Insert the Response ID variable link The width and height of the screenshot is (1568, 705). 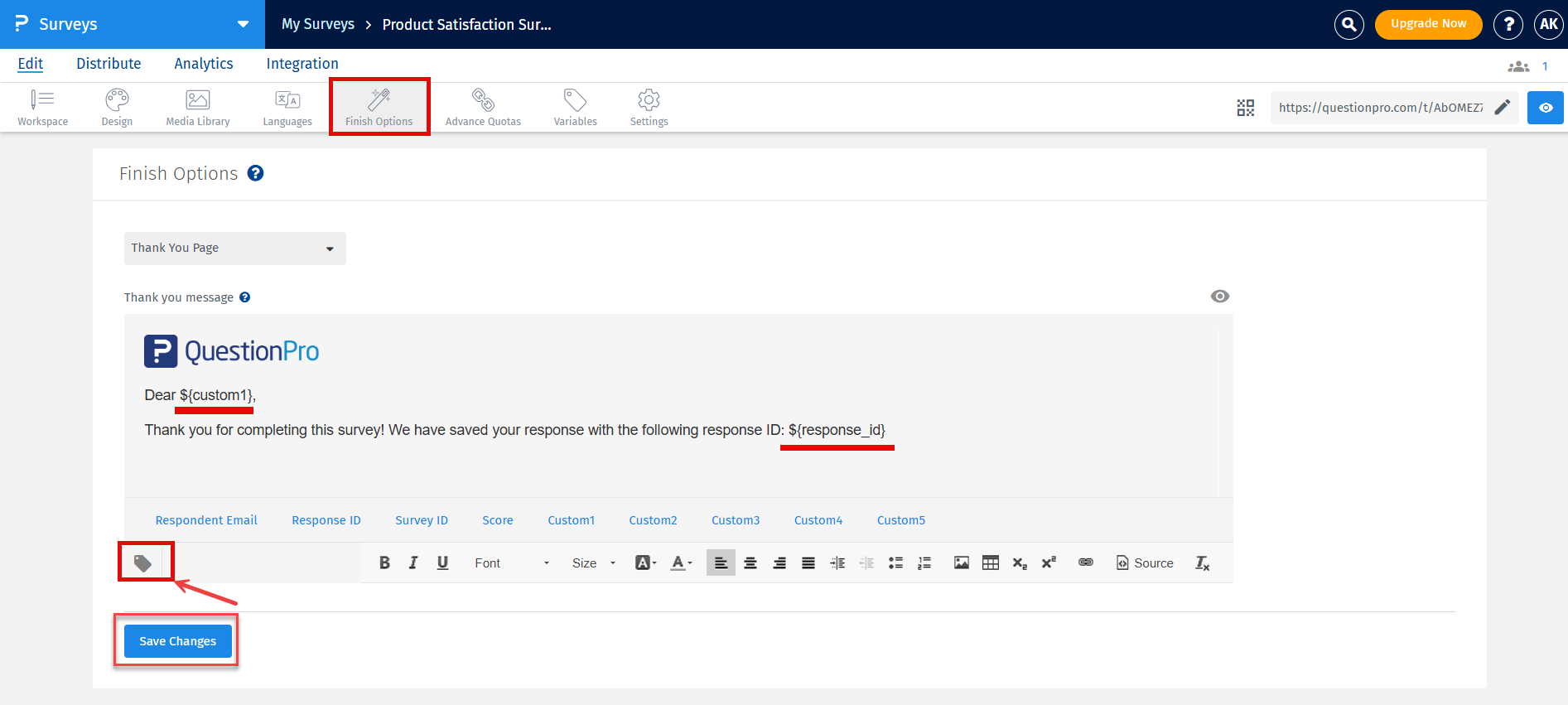[x=326, y=520]
